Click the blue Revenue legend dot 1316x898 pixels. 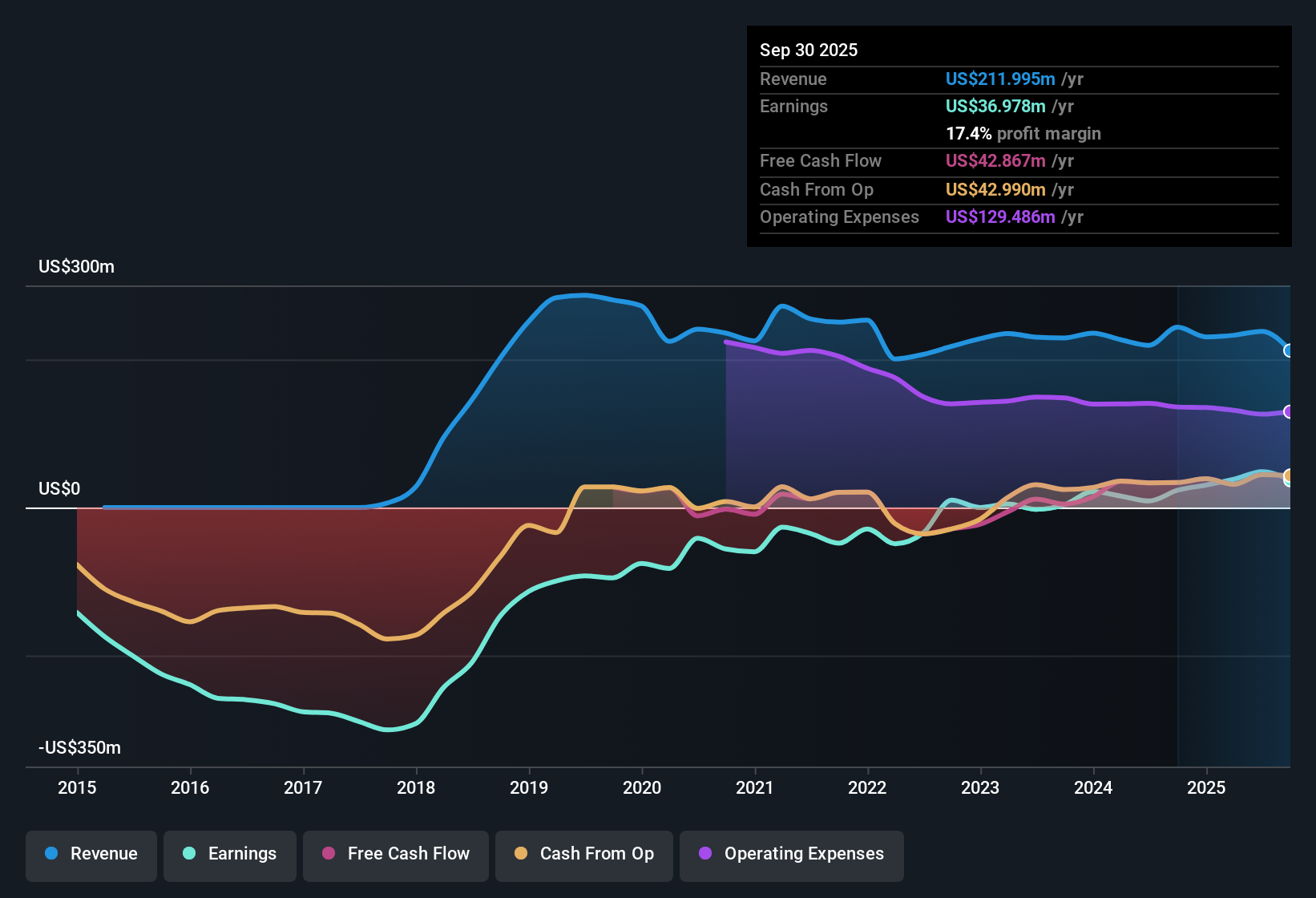[x=53, y=854]
